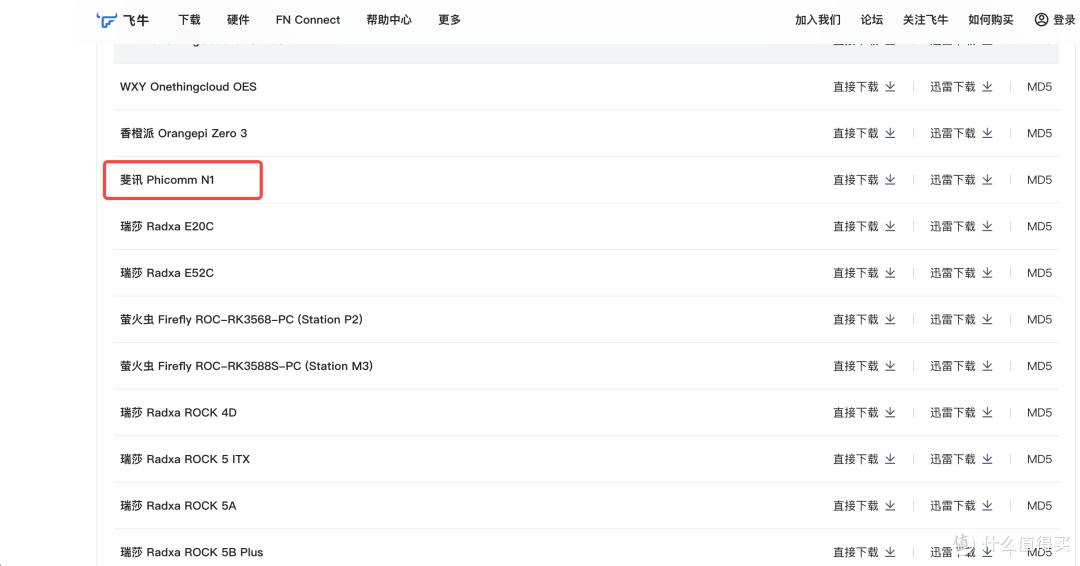The image size is (1080, 566).
Task: Show MD5 for Radxa ROCK 5A
Action: (1039, 506)
